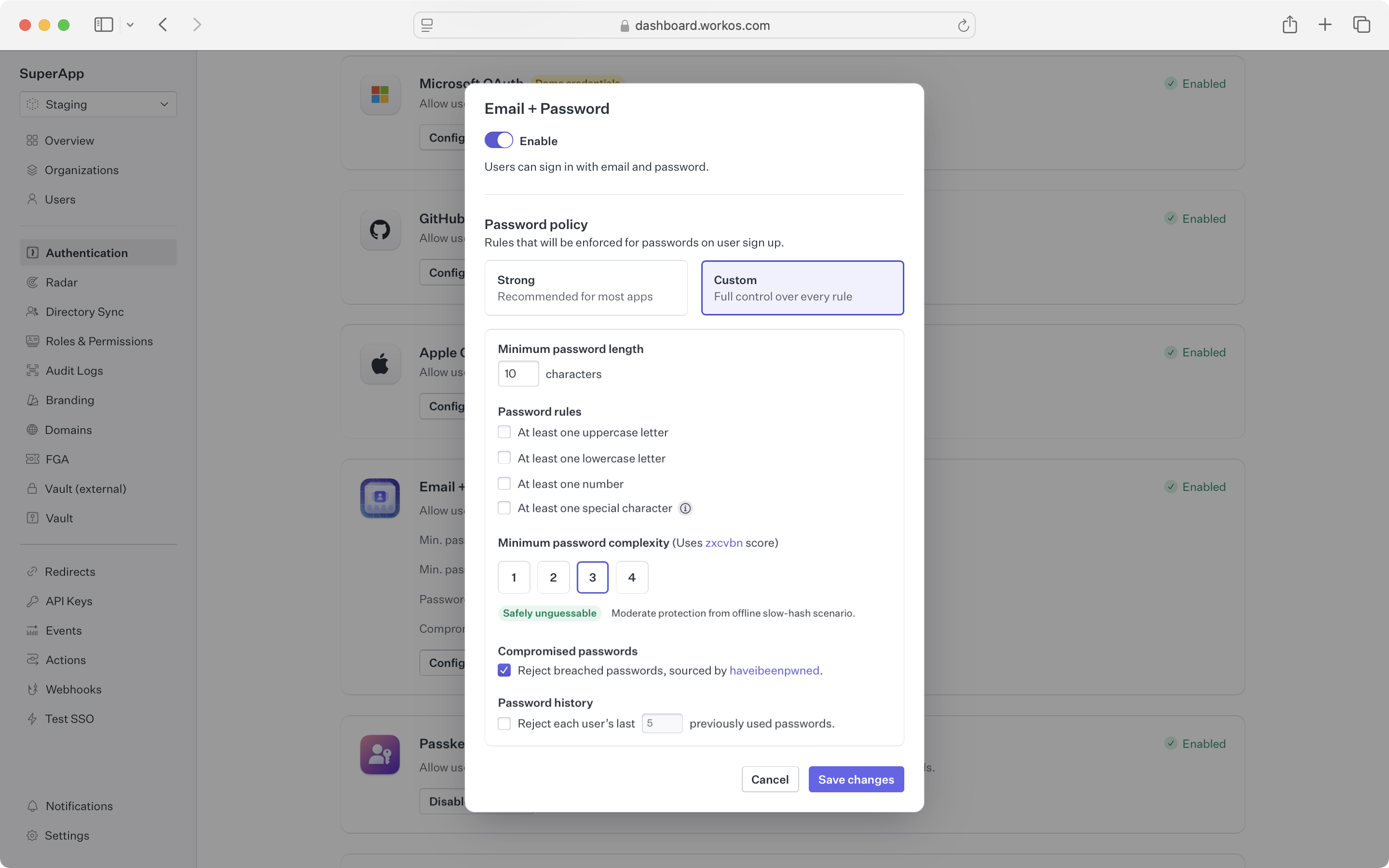The image size is (1389, 868).
Task: Select the Roles & Permissions icon
Action: click(x=33, y=341)
